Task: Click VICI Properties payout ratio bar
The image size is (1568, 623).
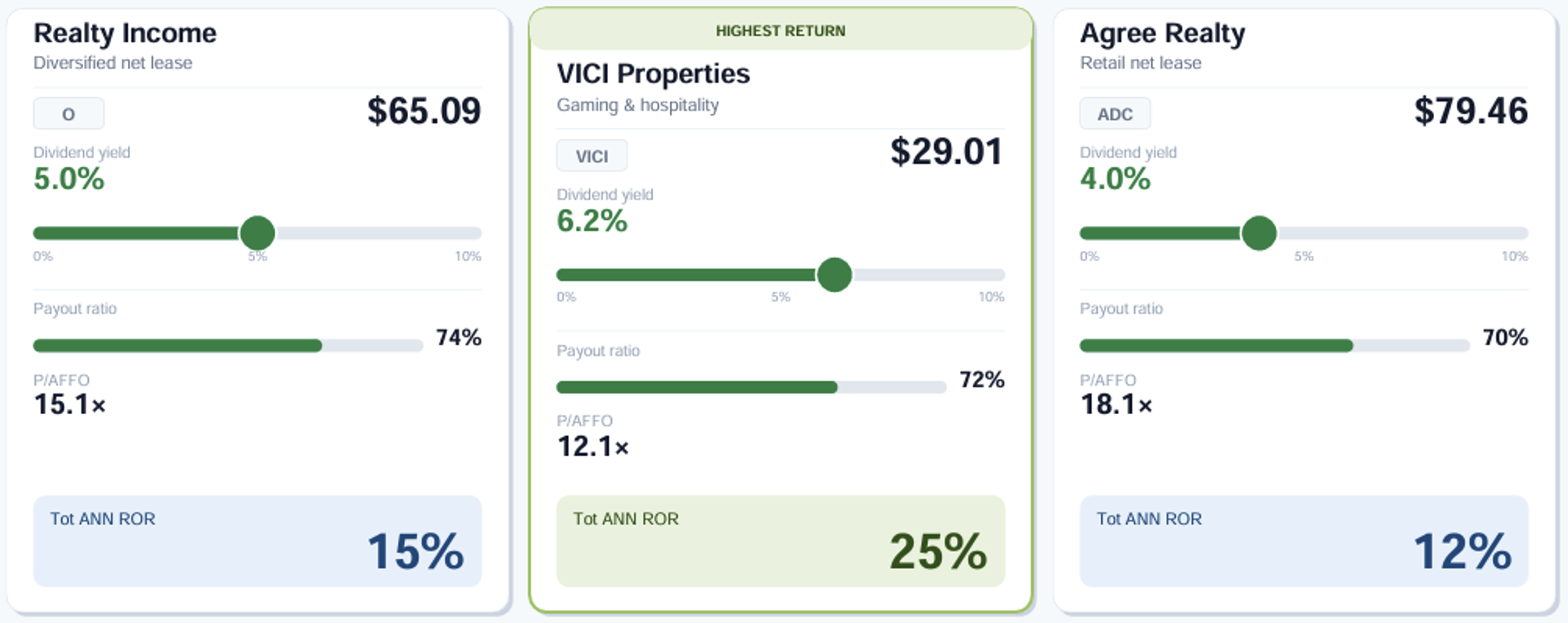Action: (751, 387)
